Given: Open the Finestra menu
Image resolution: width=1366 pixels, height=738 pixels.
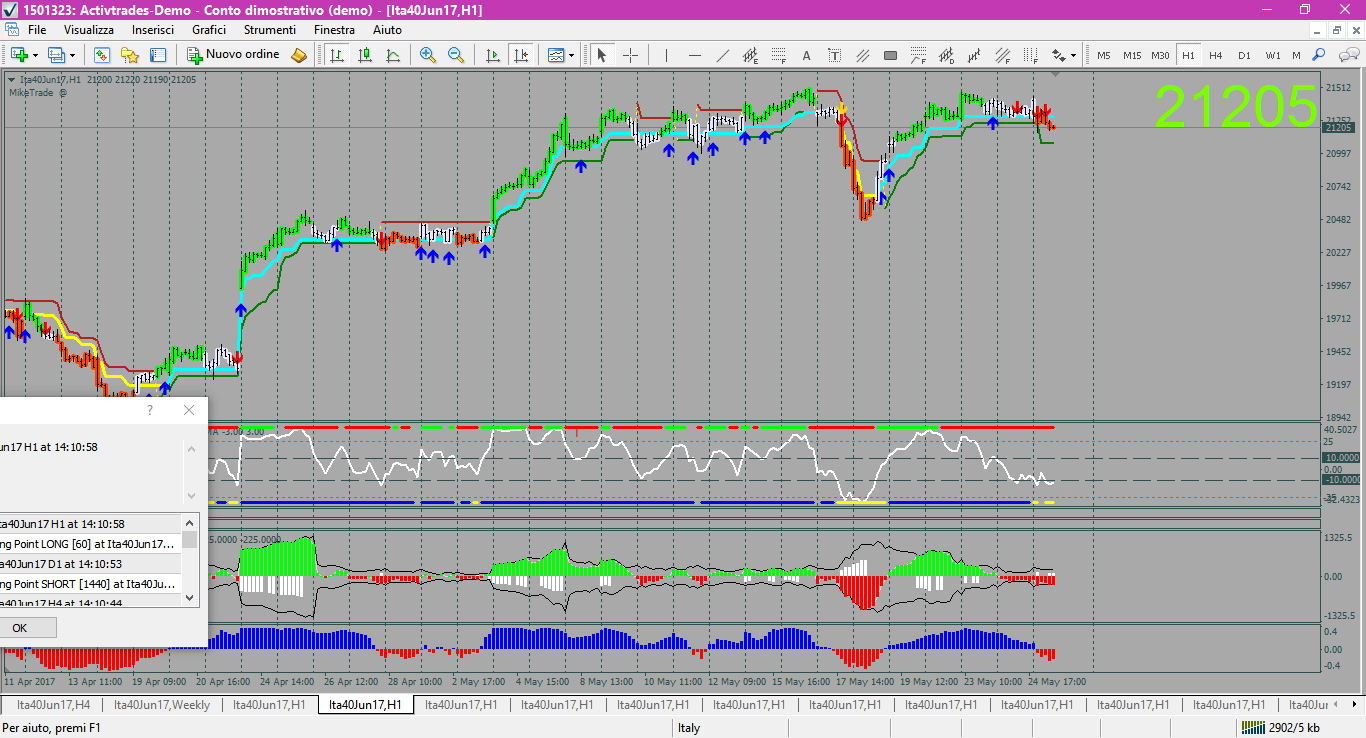Looking at the screenshot, I should 334,30.
